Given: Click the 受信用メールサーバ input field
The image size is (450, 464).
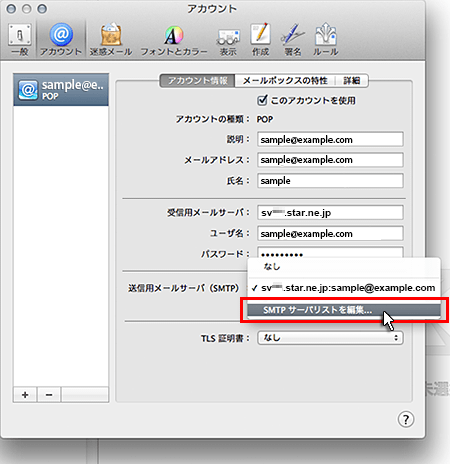Looking at the screenshot, I should 330,213.
